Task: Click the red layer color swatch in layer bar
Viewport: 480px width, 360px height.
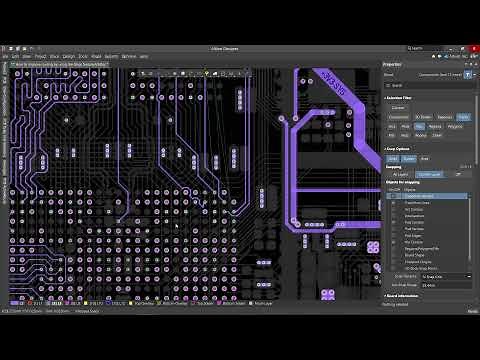Action: pos(30,303)
